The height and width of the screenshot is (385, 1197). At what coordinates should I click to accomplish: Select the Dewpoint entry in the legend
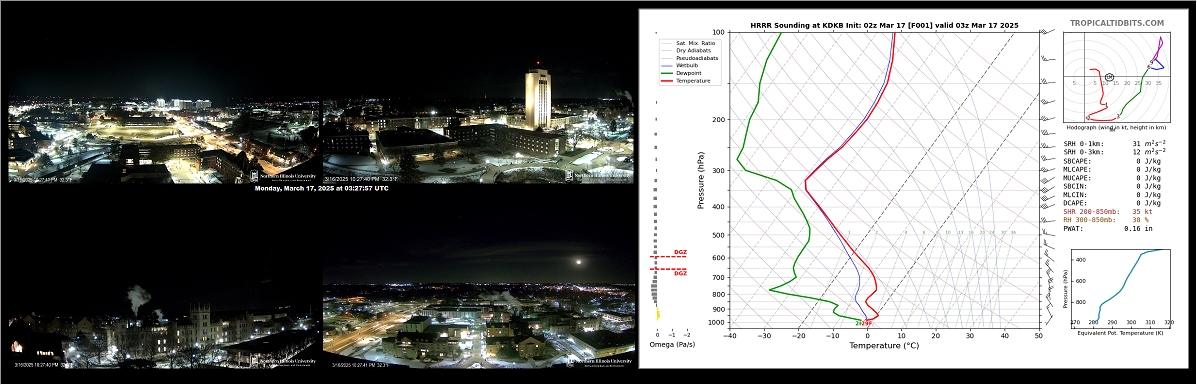[x=689, y=73]
